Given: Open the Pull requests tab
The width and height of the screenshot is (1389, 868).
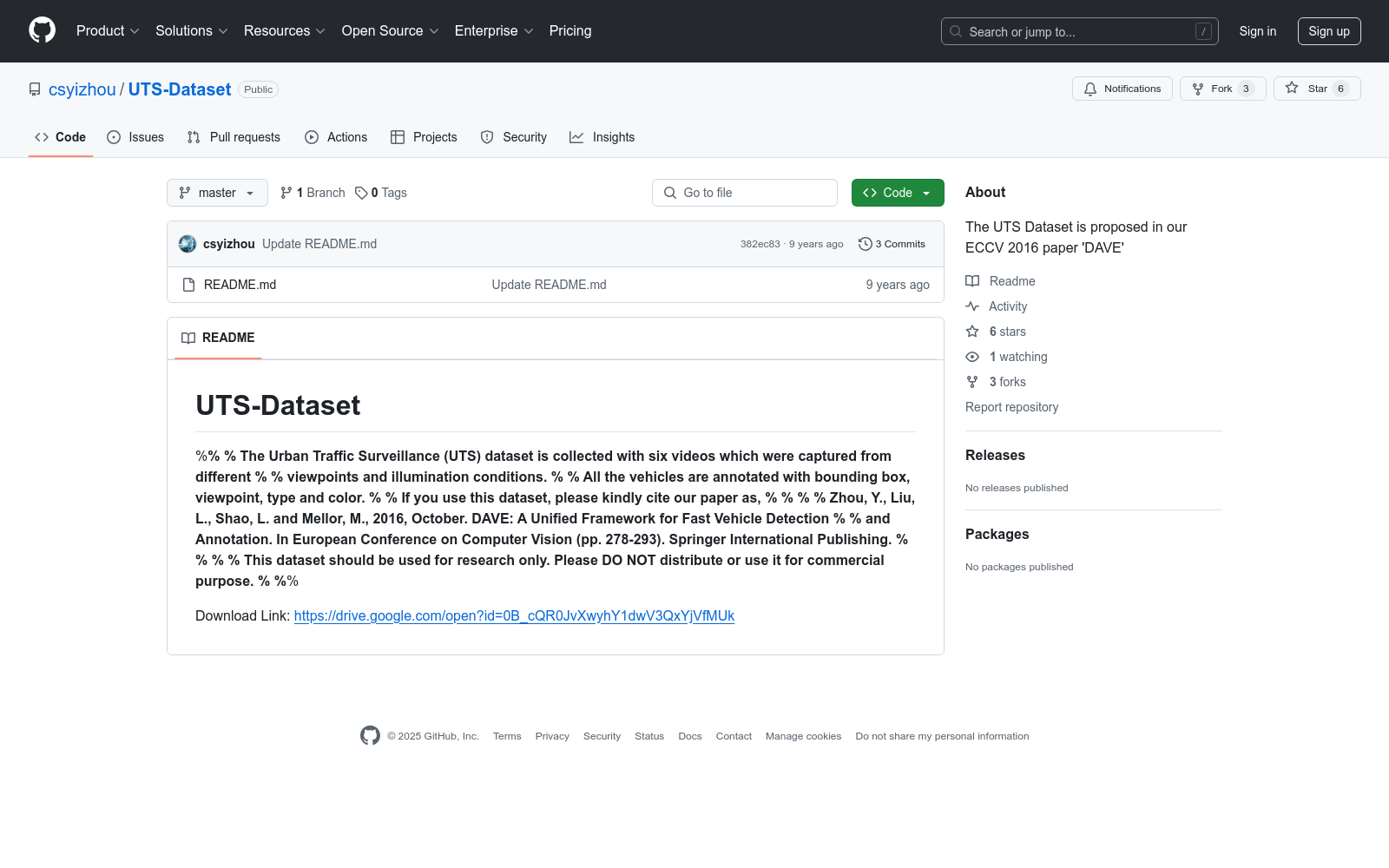Looking at the screenshot, I should coord(234,137).
